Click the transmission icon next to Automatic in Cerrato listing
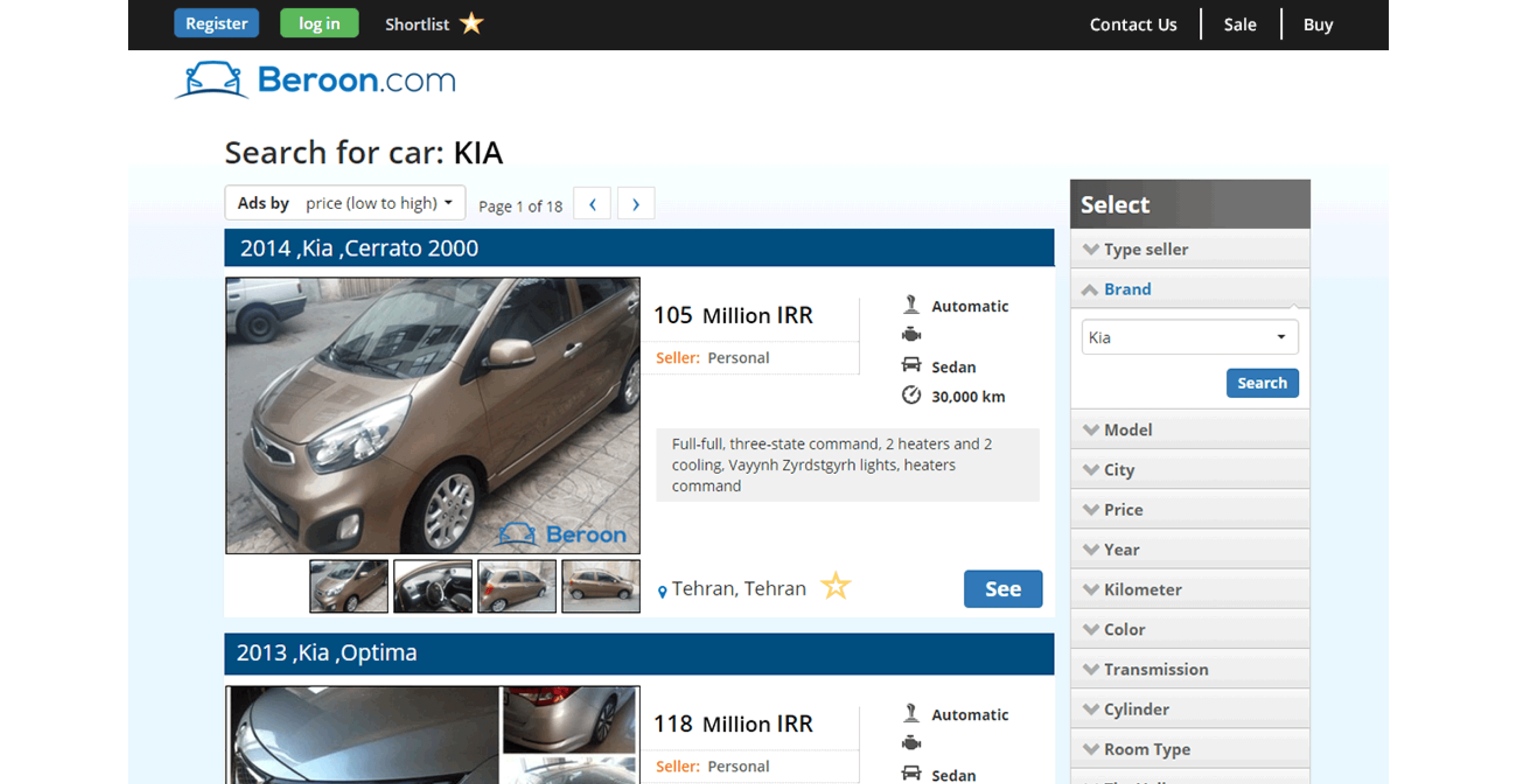This screenshot has height=784, width=1517. click(910, 305)
